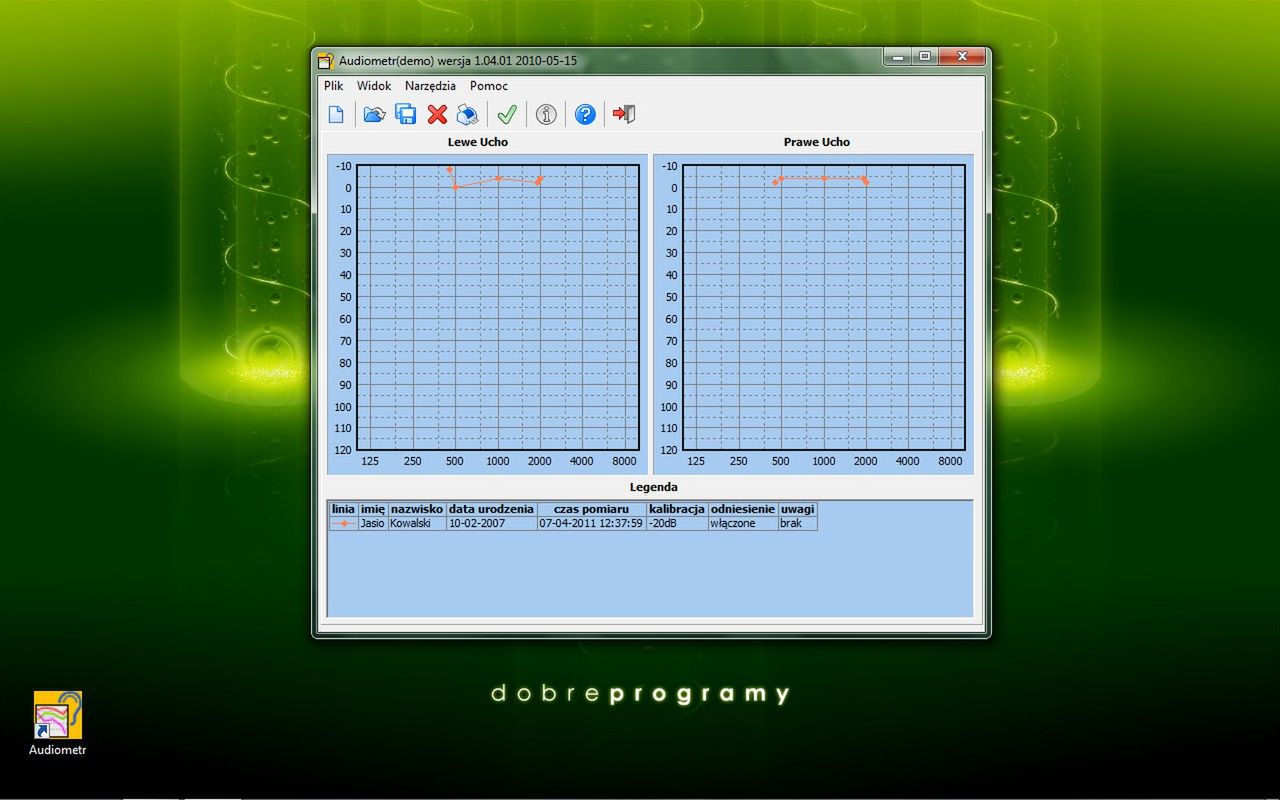Screen dimensions: 1280x800
Task: Select the 'Jasio' cell in legend
Action: (x=373, y=523)
